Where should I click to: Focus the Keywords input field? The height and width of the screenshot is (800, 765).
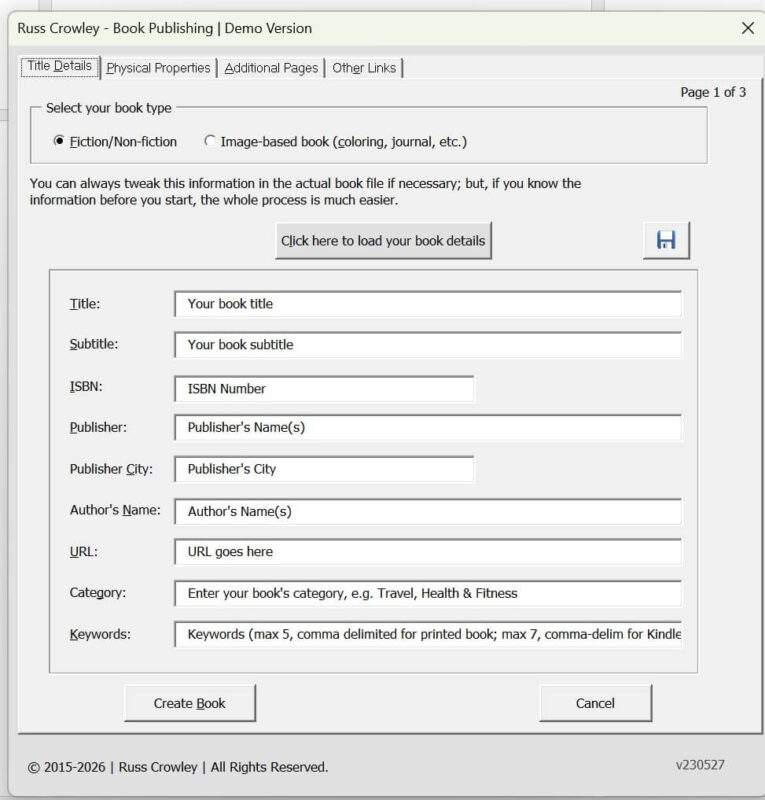tap(427, 635)
